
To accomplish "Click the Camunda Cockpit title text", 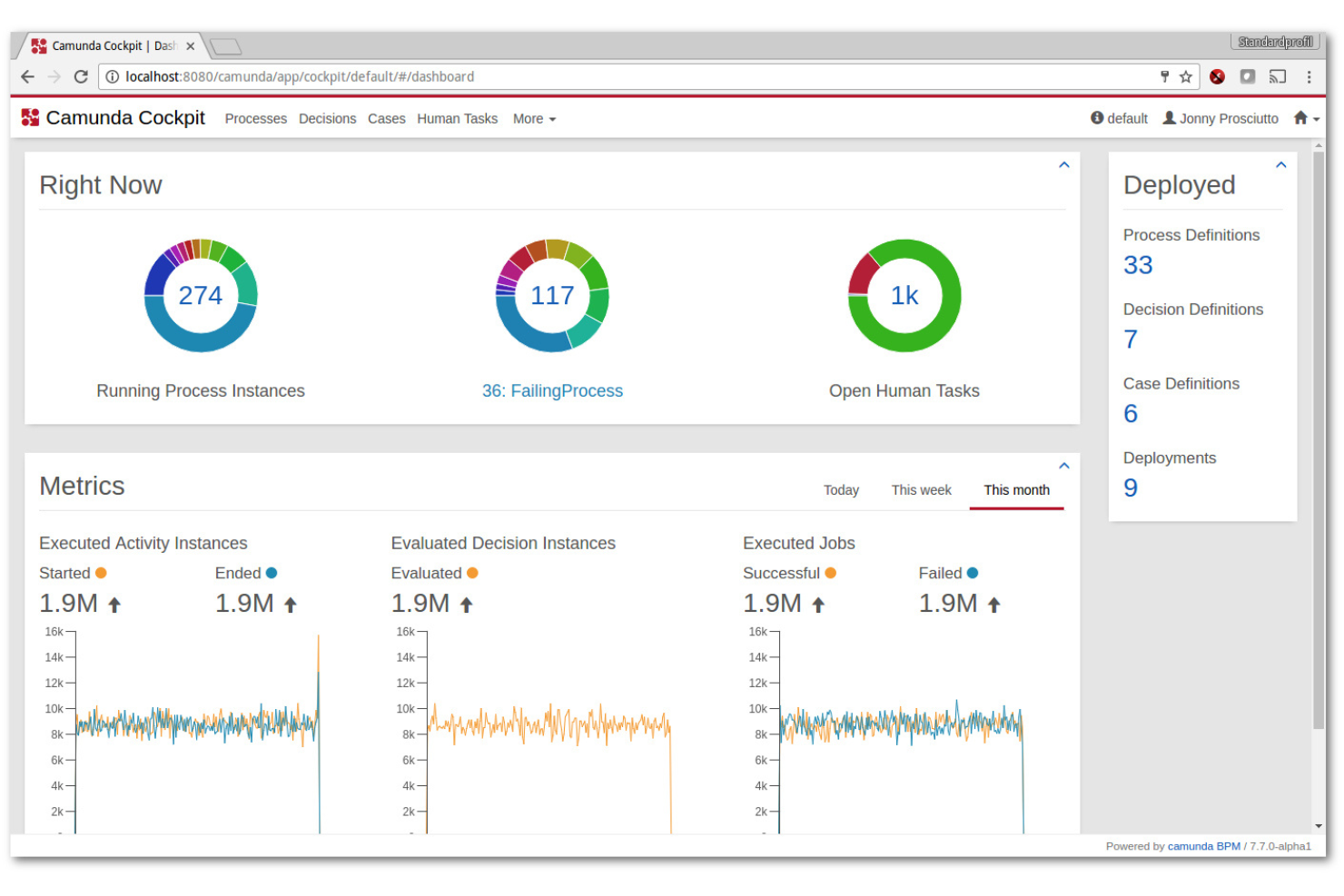I will click(x=125, y=118).
